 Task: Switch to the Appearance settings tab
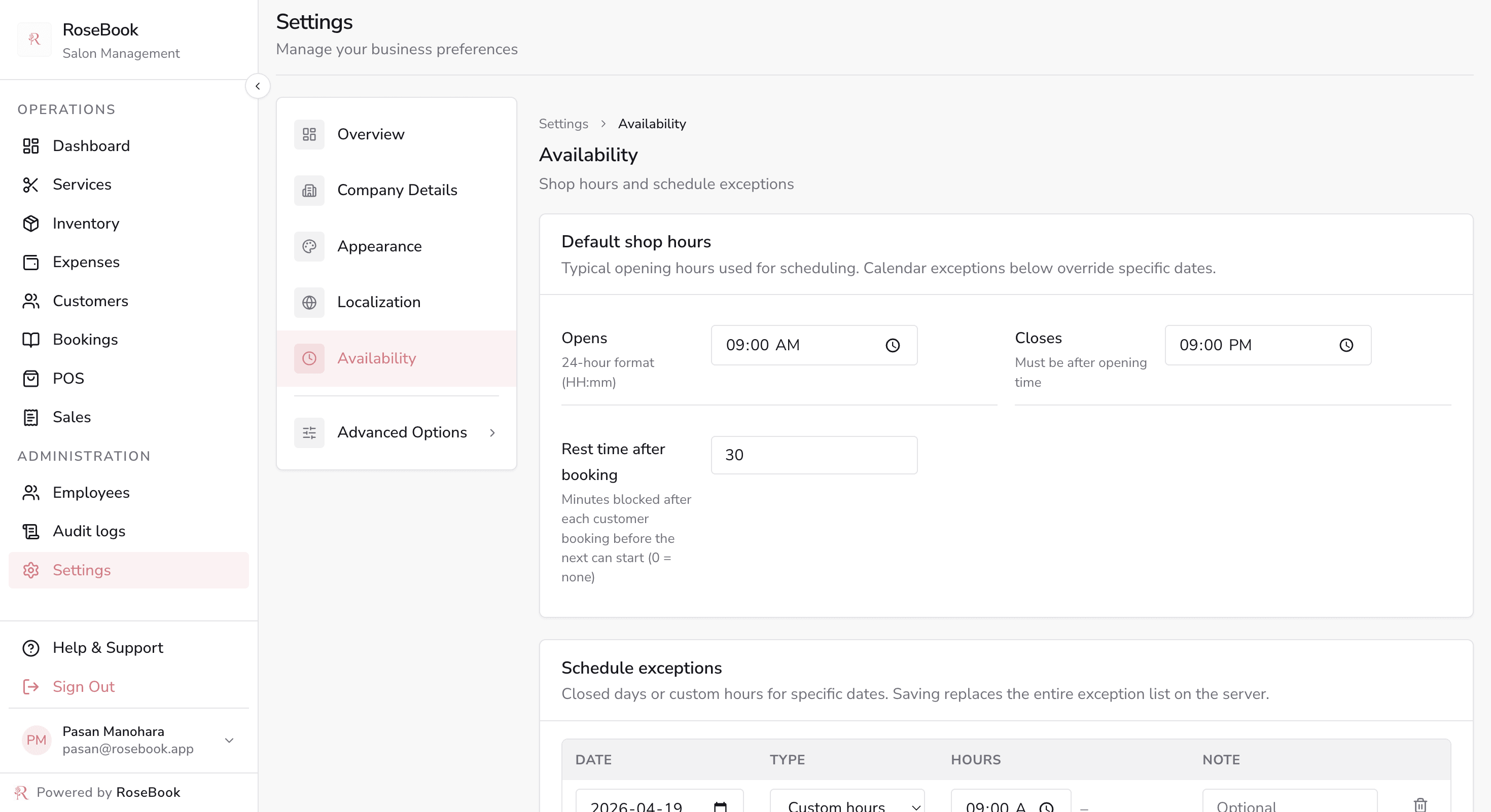[397, 246]
